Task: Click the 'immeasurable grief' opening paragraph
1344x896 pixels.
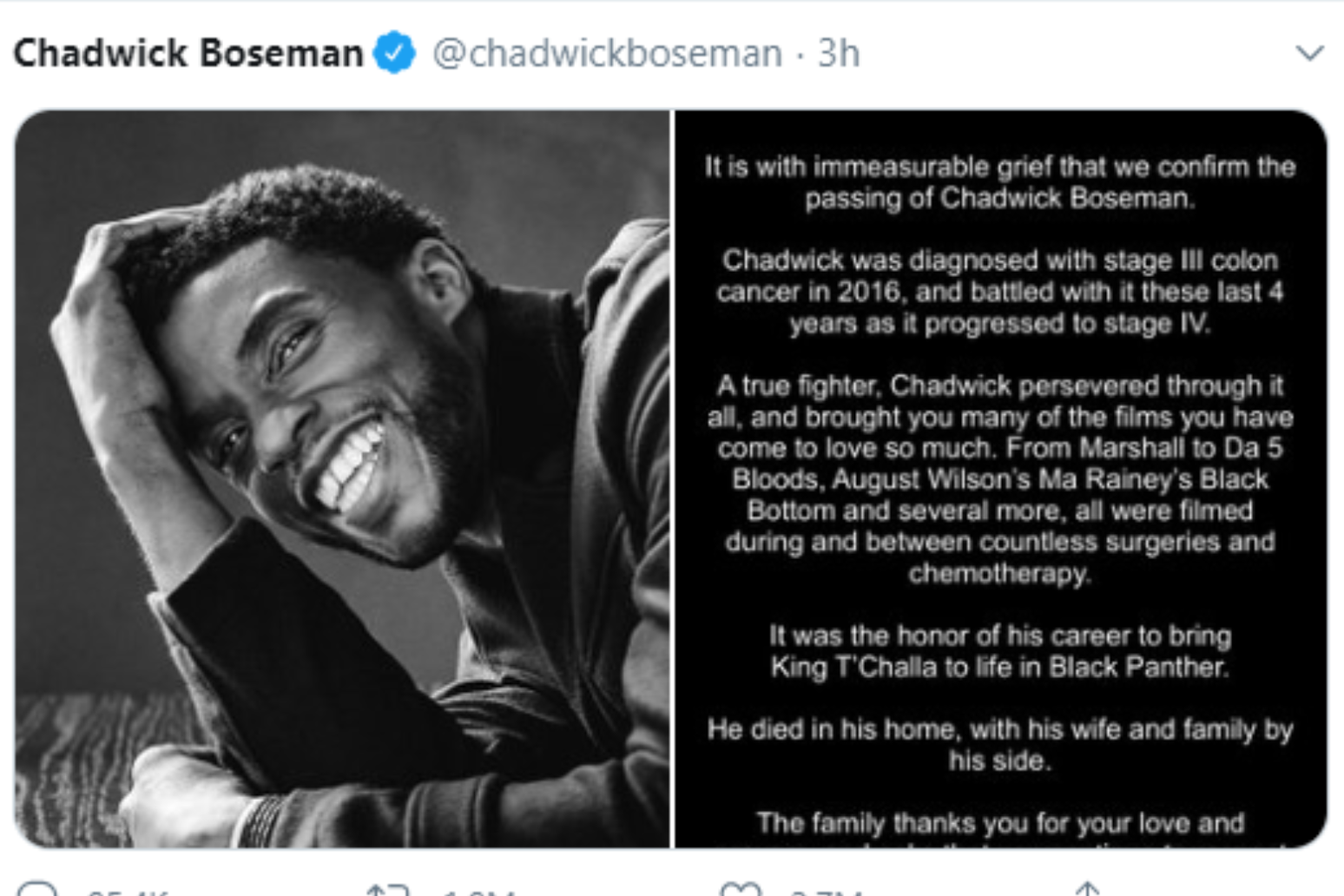Action: tap(1000, 182)
